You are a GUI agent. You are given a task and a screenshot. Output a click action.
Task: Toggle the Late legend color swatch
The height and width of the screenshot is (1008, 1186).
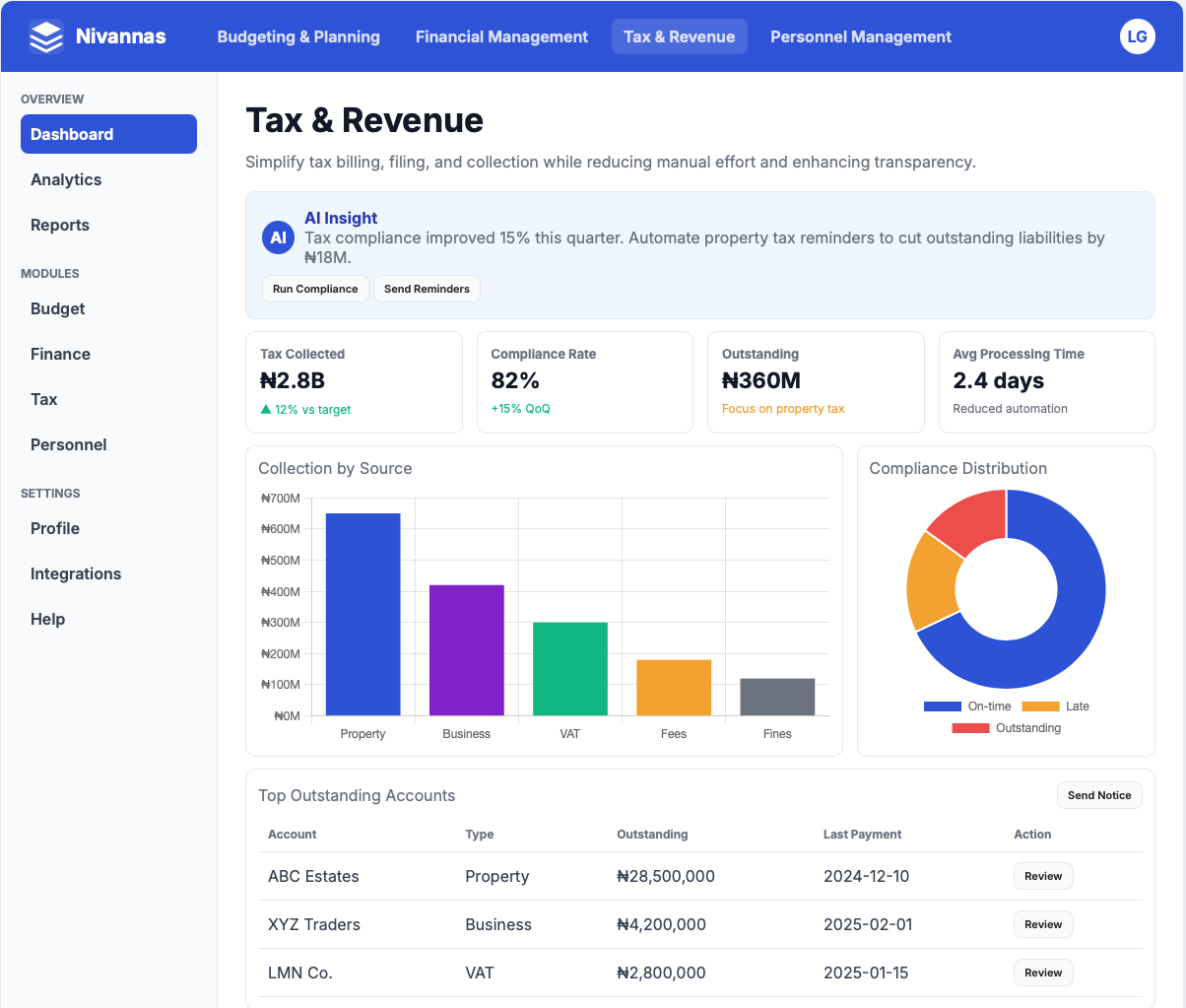pos(1040,706)
